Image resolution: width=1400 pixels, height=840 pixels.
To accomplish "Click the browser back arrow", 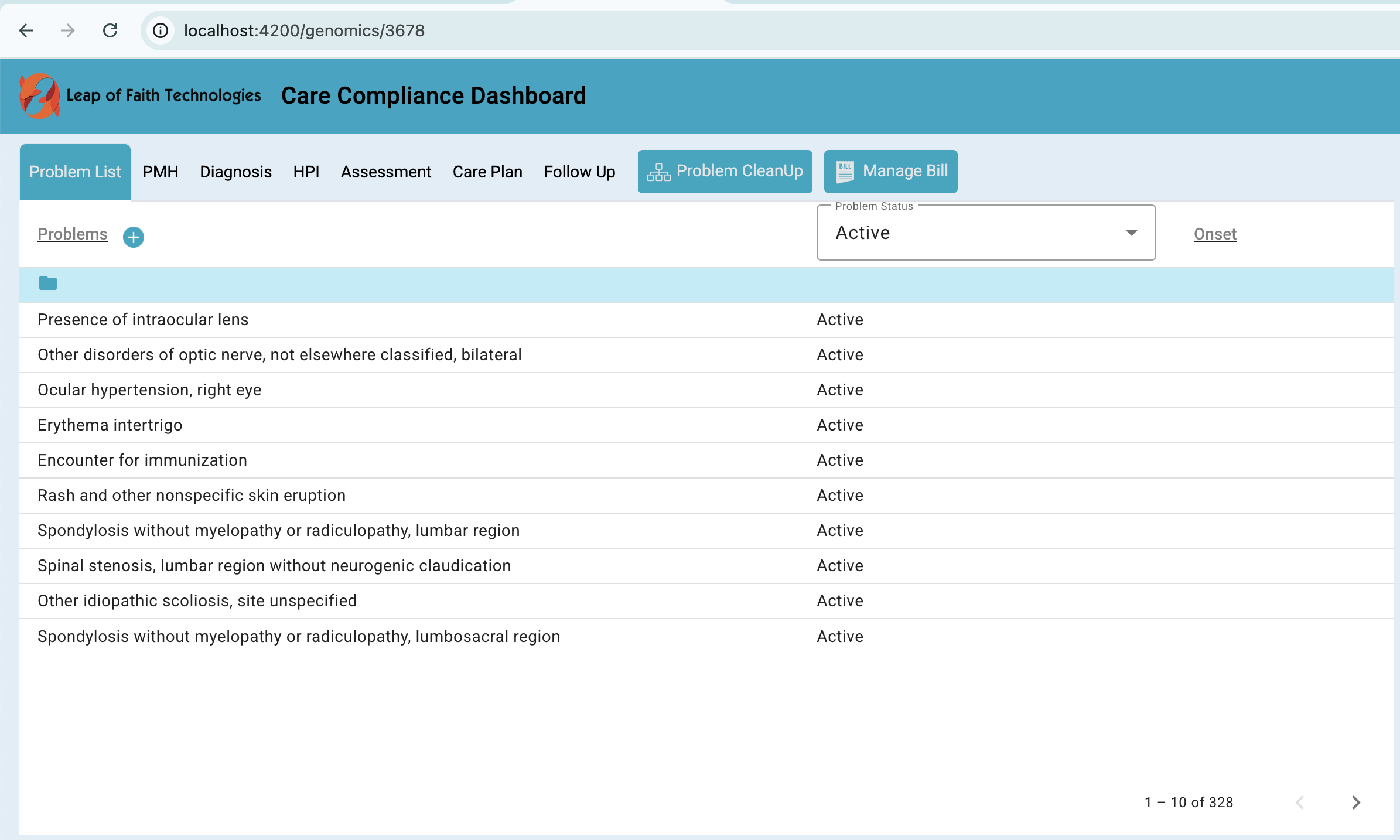I will pyautogui.click(x=26, y=30).
